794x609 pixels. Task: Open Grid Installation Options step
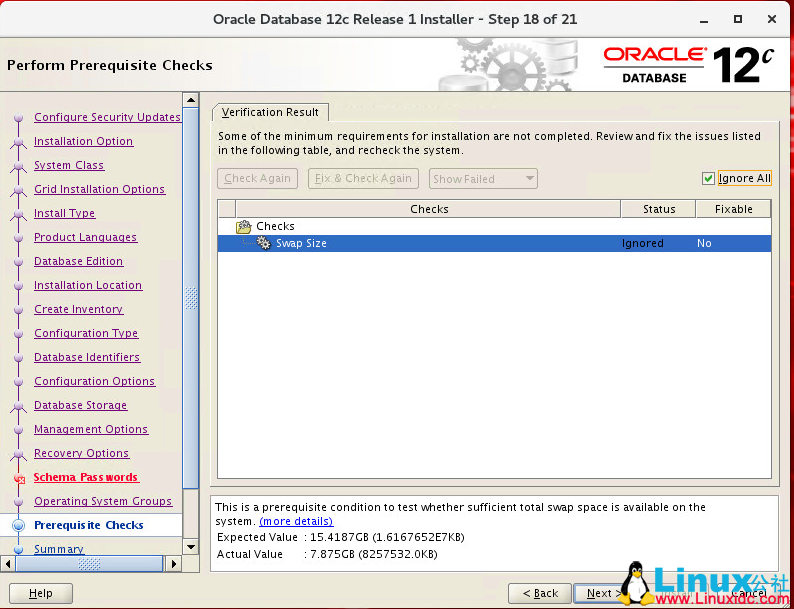point(99,189)
